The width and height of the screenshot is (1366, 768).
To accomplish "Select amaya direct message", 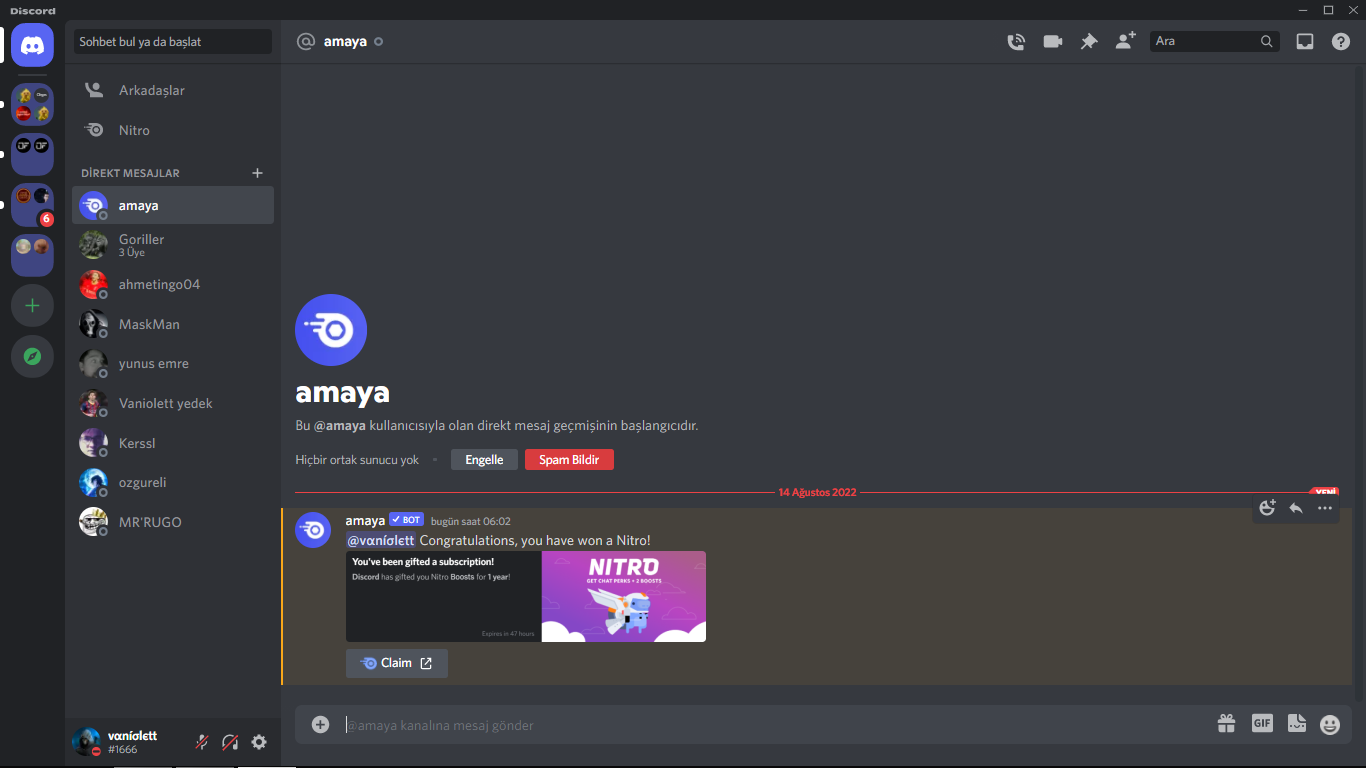I will pyautogui.click(x=173, y=205).
